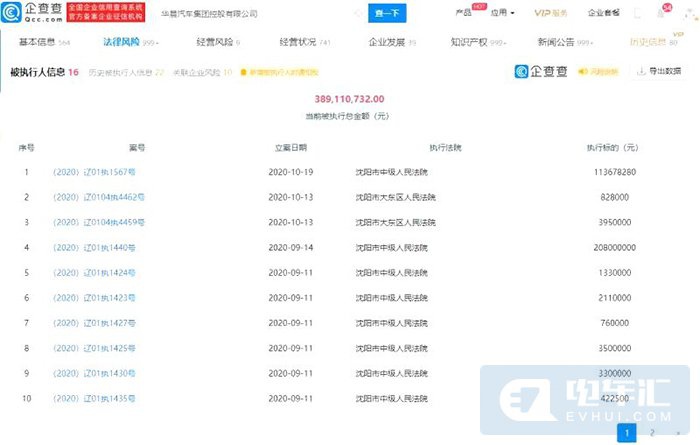Open case (2020)辽0104执4462号
Image resolution: width=700 pixels, height=445 pixels.
pyautogui.click(x=99, y=197)
